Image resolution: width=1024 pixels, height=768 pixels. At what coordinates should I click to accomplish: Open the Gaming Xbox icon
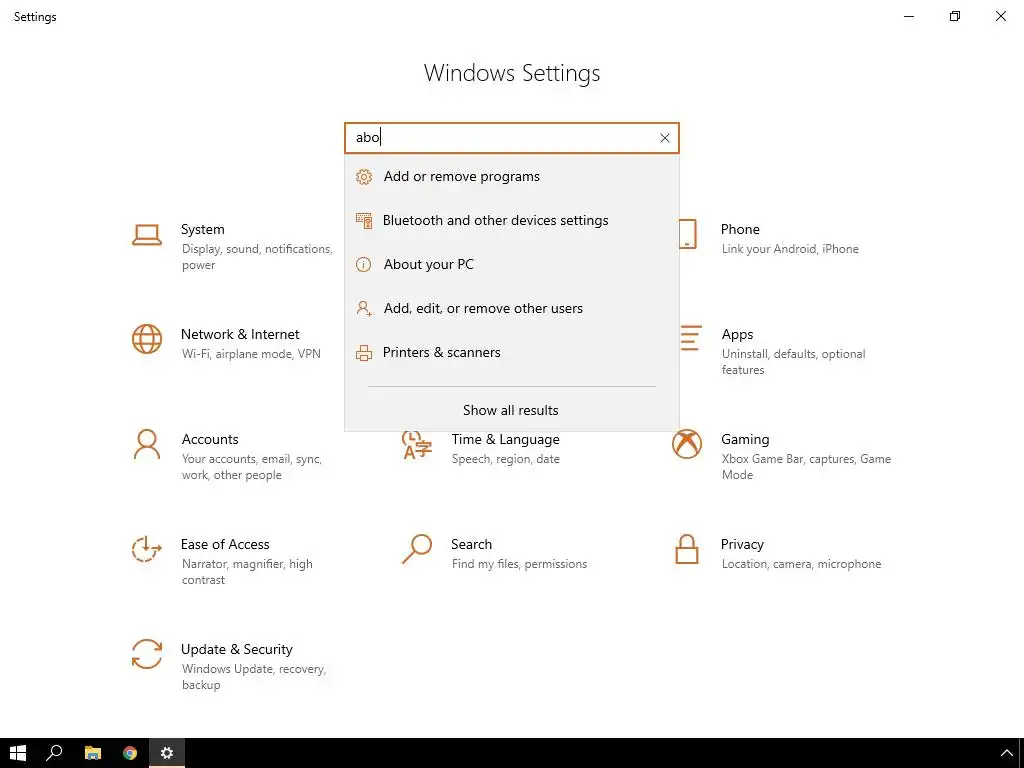687,445
